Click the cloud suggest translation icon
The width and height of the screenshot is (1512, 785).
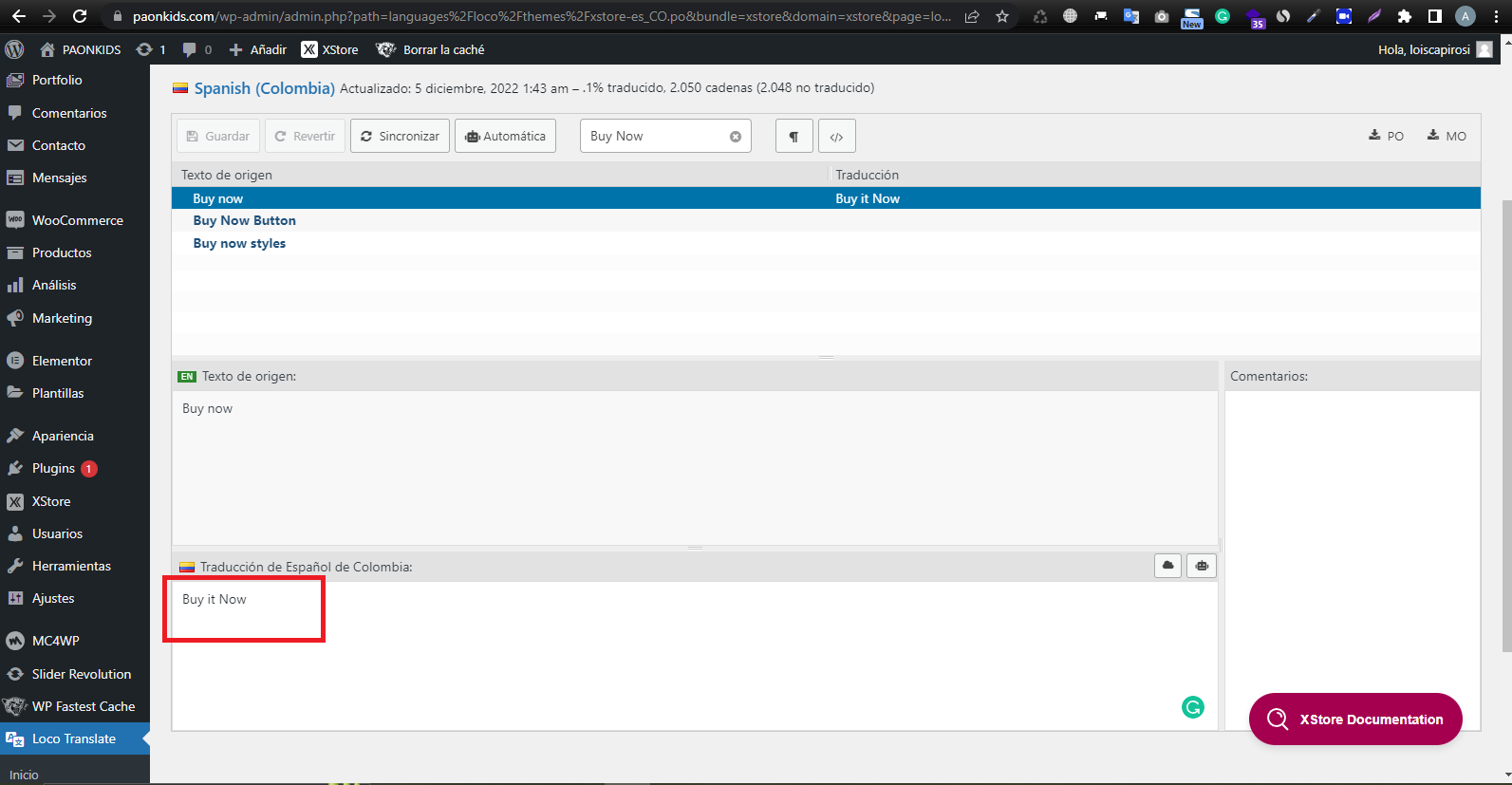pos(1168,566)
